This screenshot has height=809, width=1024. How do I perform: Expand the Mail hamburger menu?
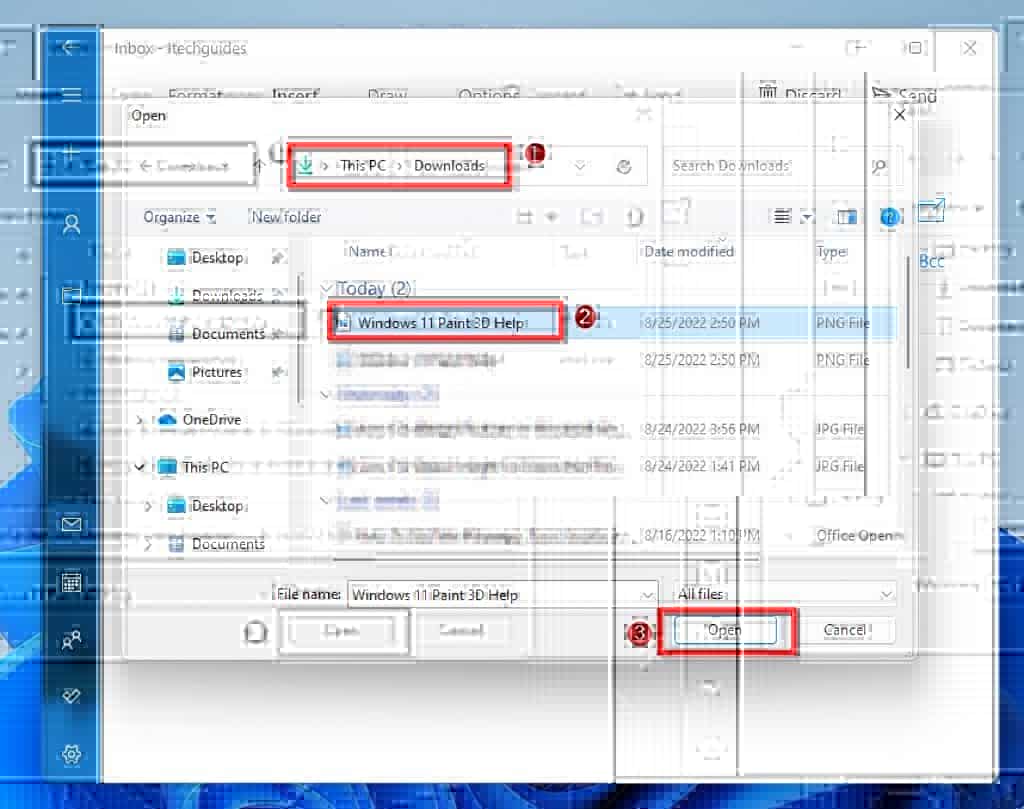pos(71,95)
